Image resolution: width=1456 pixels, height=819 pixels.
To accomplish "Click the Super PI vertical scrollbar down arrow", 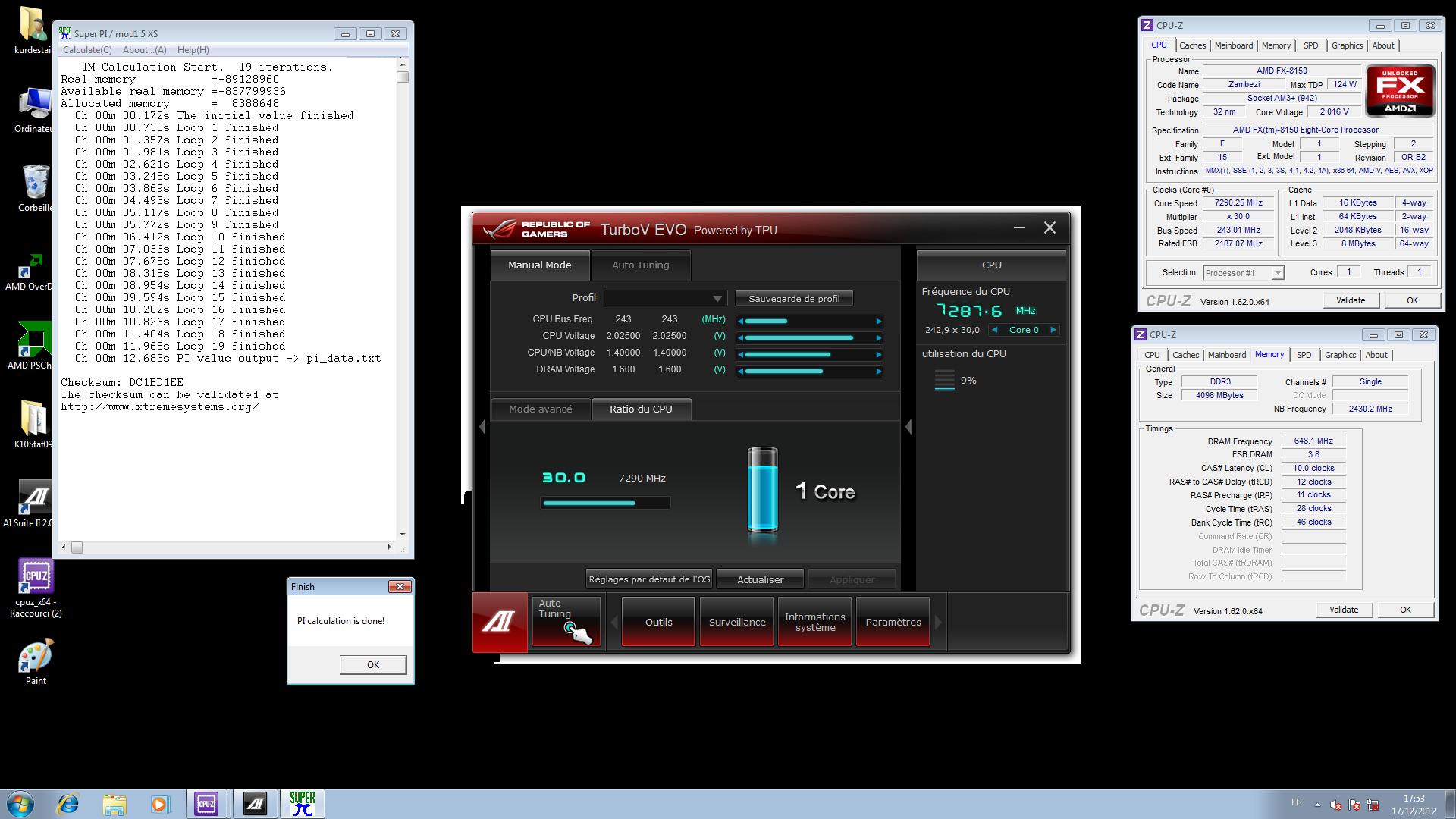I will click(403, 534).
